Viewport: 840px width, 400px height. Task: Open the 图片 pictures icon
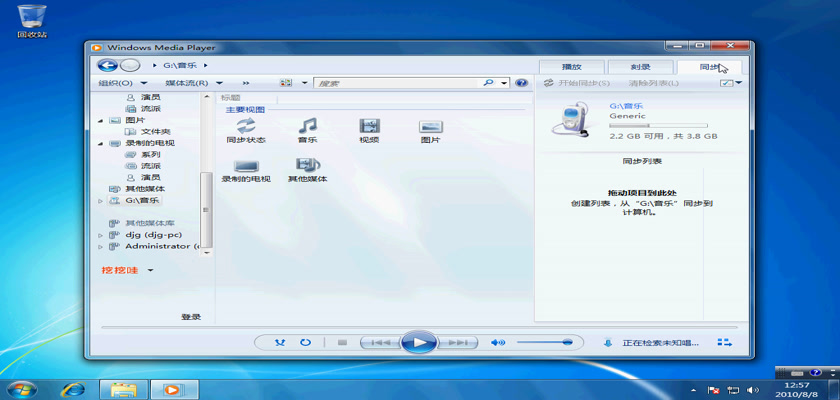[431, 127]
